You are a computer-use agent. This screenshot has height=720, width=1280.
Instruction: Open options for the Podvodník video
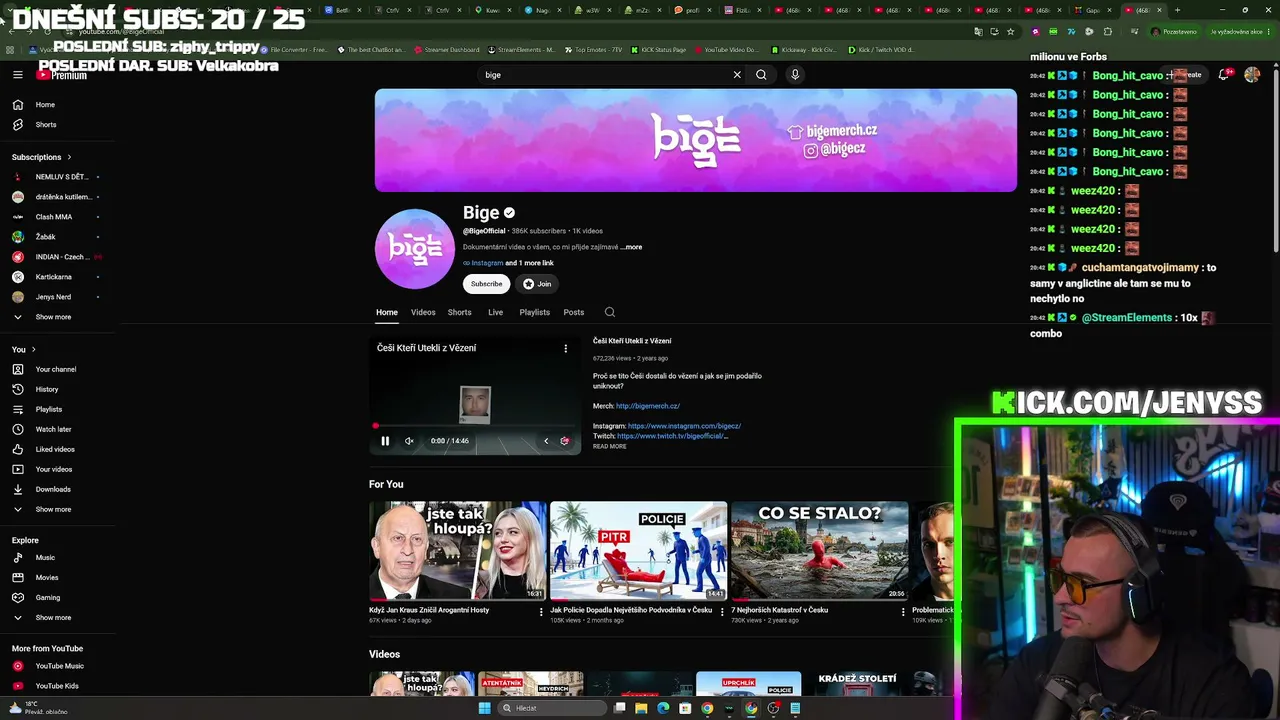pos(722,612)
